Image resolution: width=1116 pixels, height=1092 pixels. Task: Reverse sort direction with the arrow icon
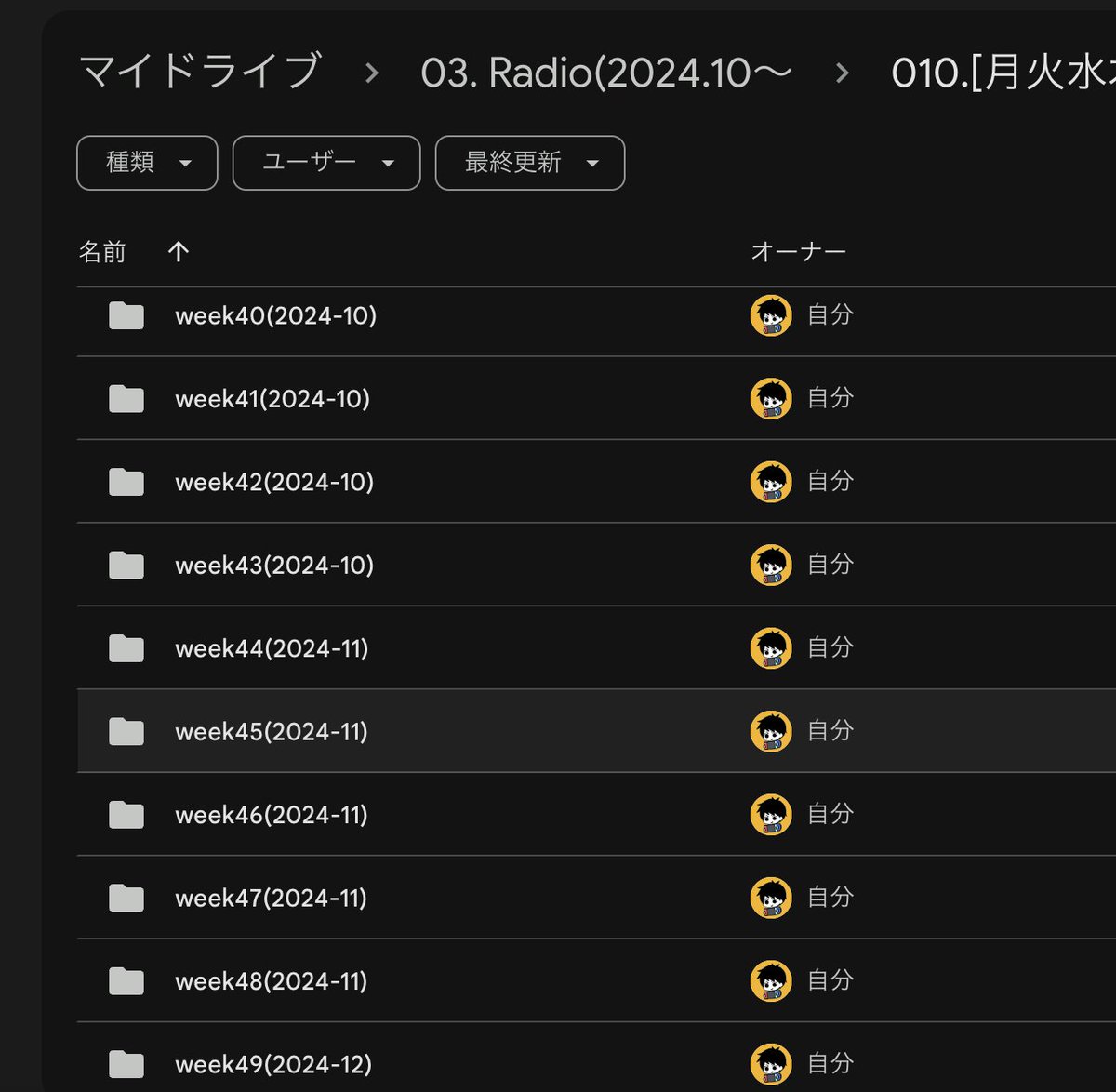click(179, 251)
